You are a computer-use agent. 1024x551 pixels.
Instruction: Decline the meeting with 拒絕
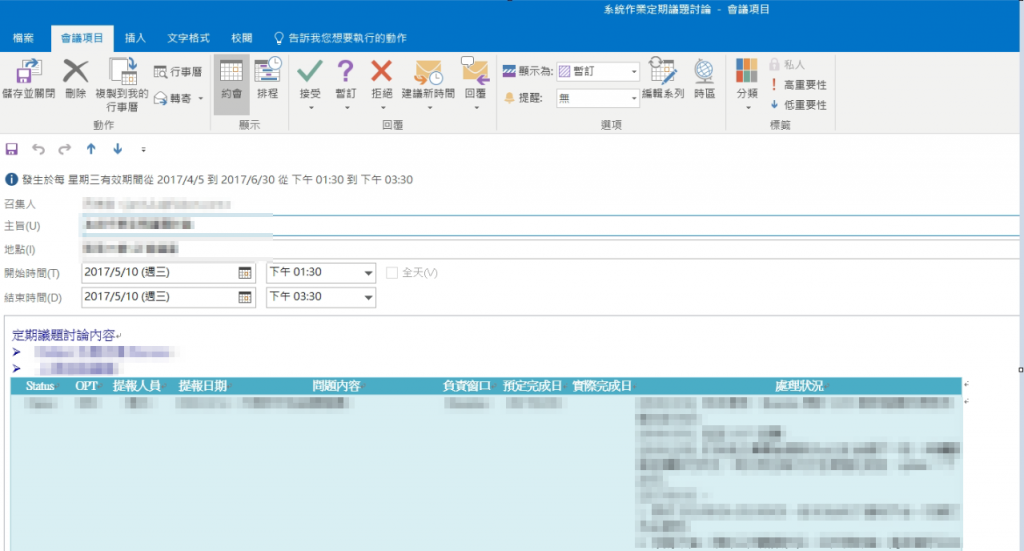381,71
